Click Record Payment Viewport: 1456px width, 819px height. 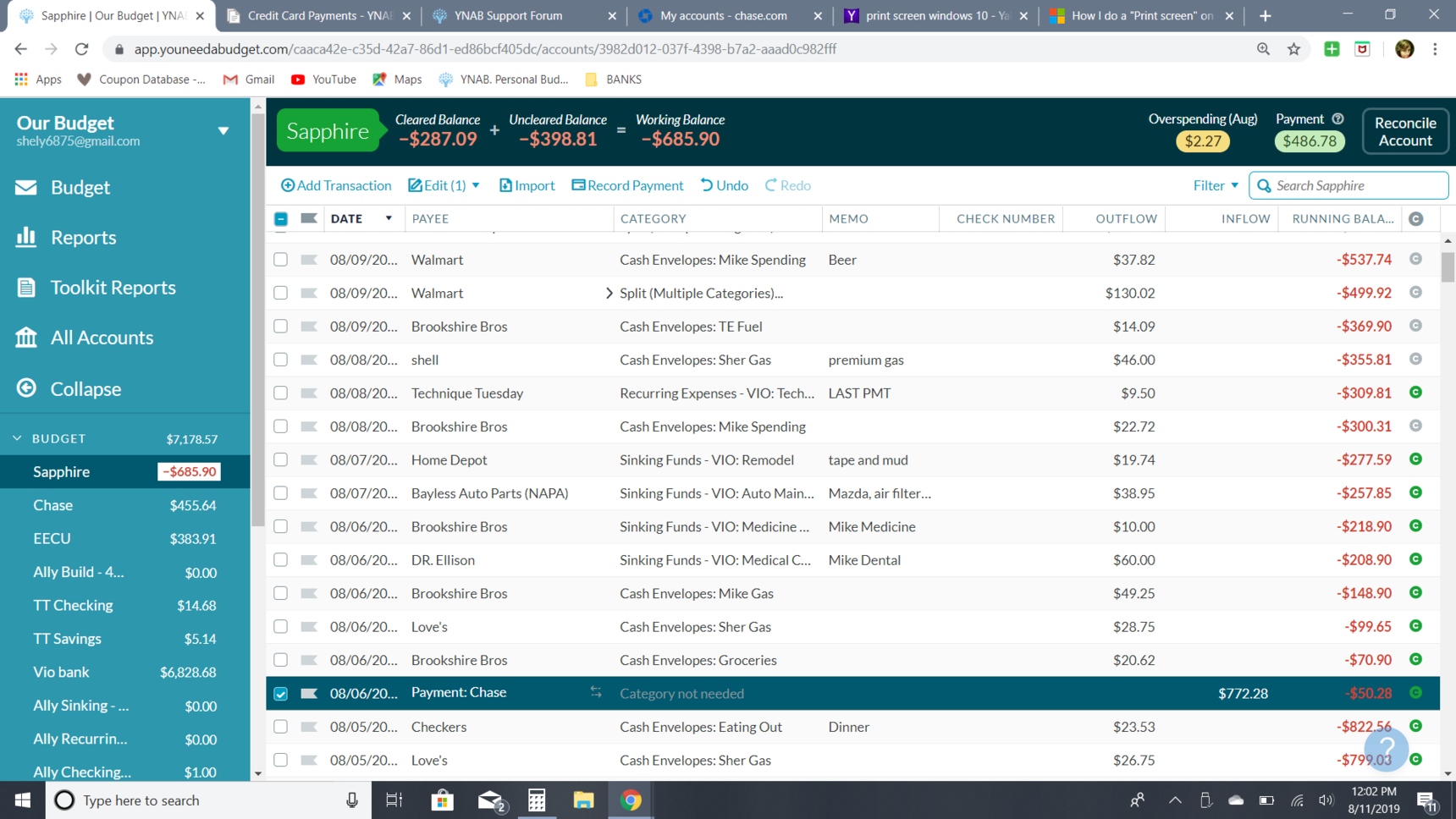627,185
